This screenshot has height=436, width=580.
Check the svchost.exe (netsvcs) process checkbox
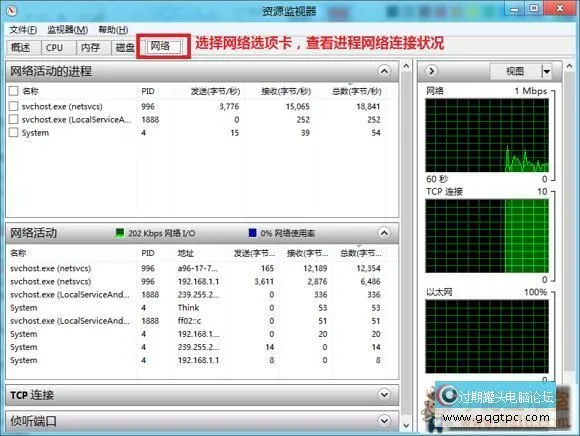[x=13, y=106]
